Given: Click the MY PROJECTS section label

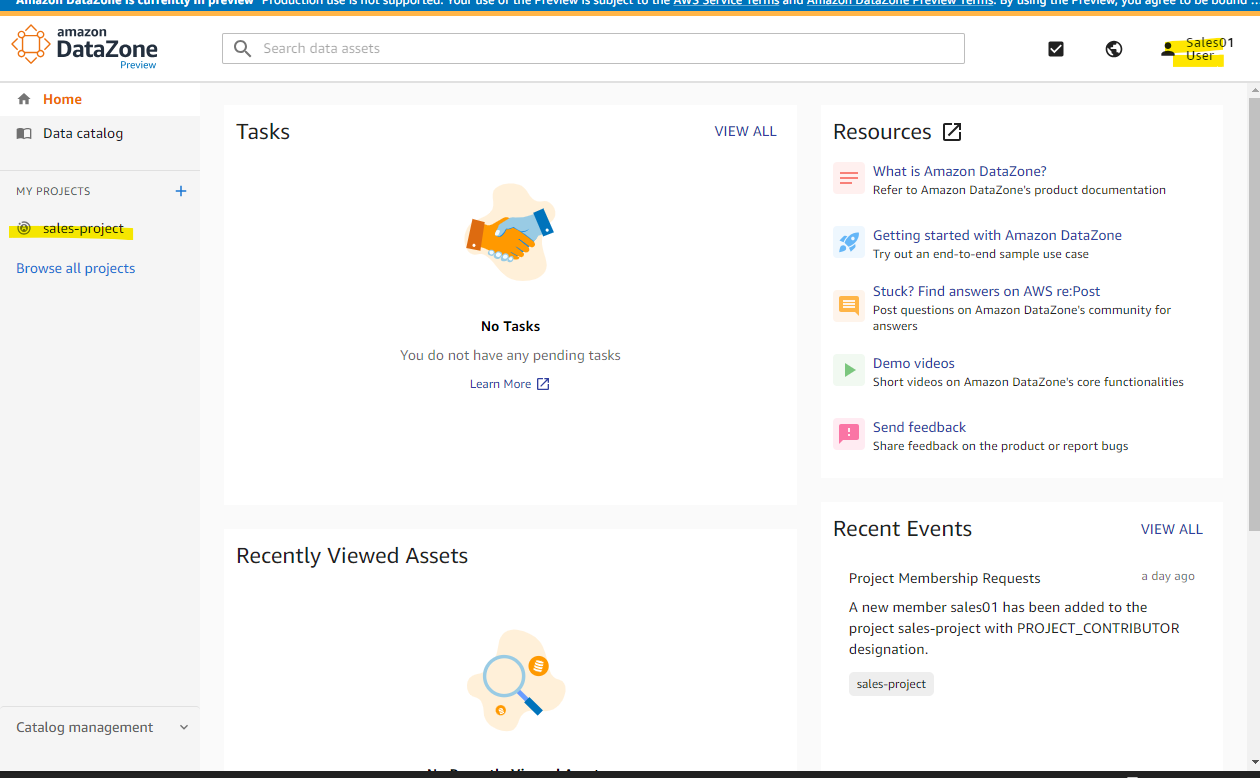Looking at the screenshot, I should 53,191.
